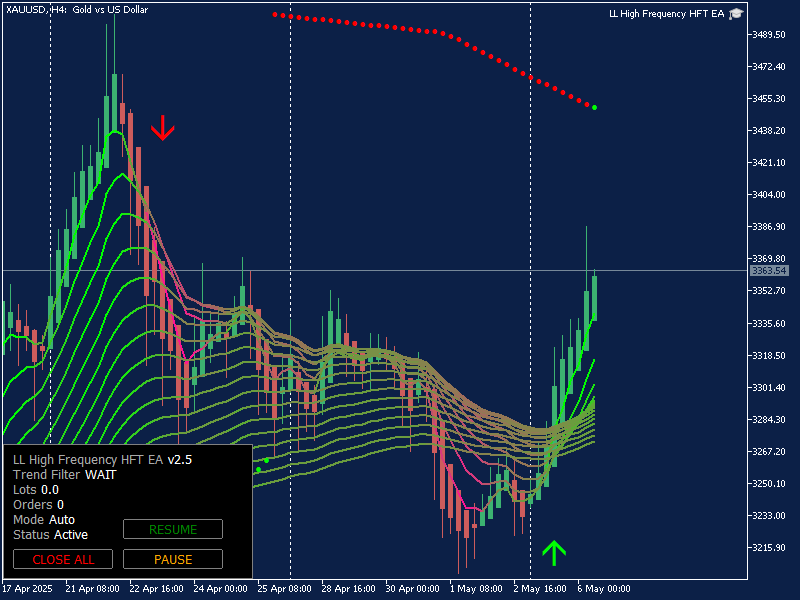800x600 pixels.
Task: Click the Trend Filter WAIT text
Action: (65, 474)
